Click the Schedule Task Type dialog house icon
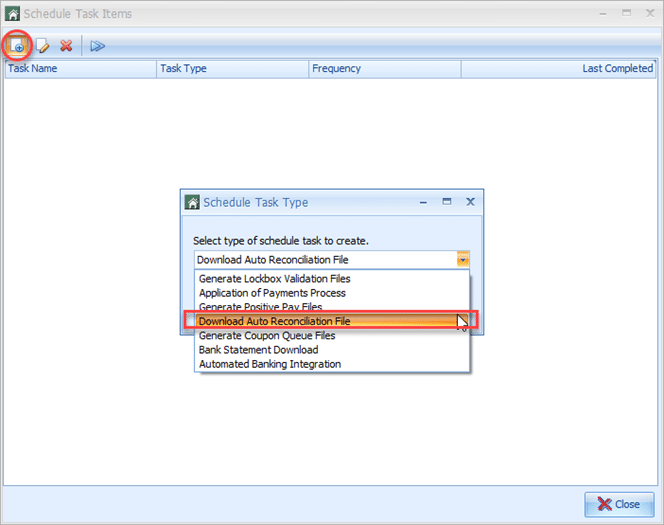The width and height of the screenshot is (664, 525). click(x=192, y=202)
